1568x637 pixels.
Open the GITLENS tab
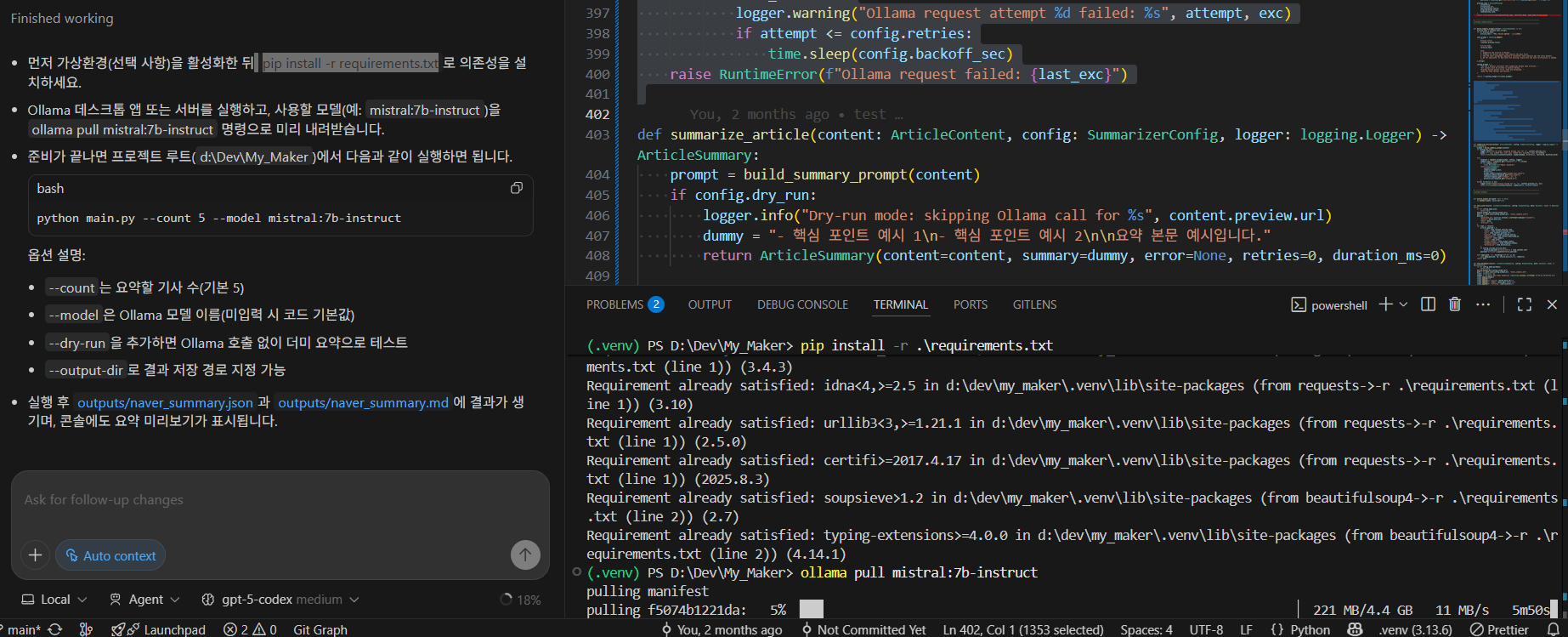(1034, 304)
